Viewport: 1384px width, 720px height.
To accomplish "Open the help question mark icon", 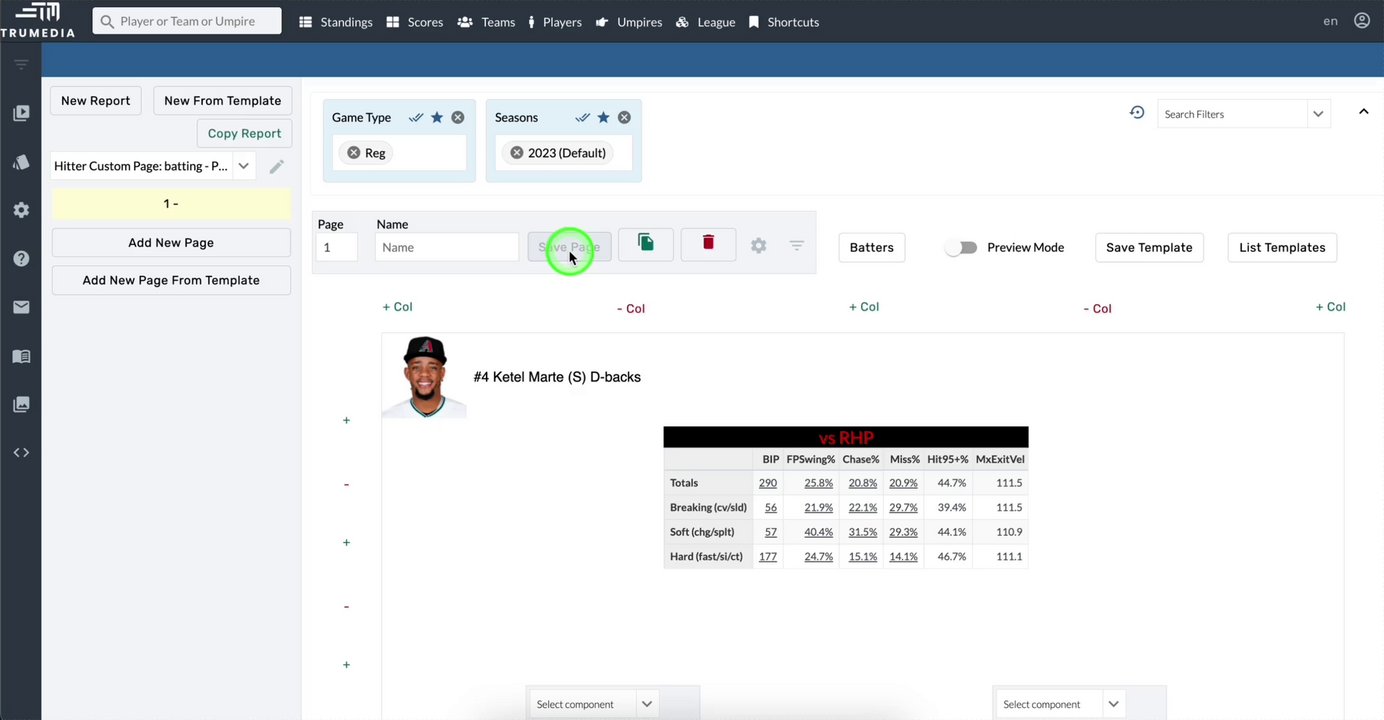I will pyautogui.click(x=21, y=258).
